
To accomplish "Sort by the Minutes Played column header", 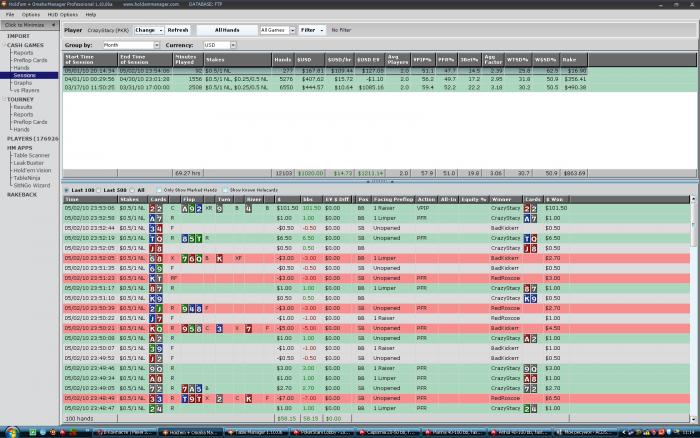I will click(188, 59).
